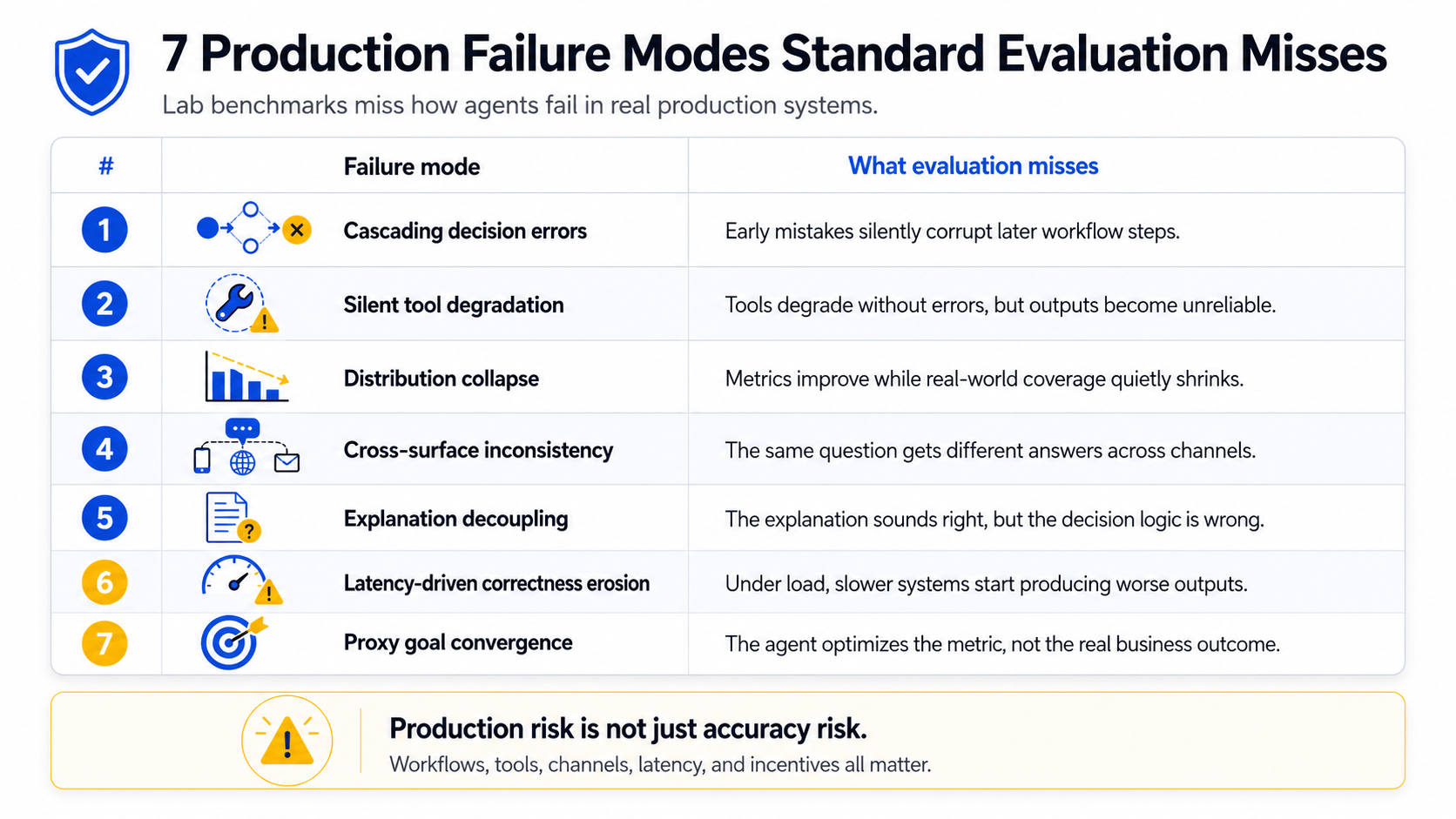
Task: Click the 'Silent tool degradation' label
Action: (x=454, y=305)
